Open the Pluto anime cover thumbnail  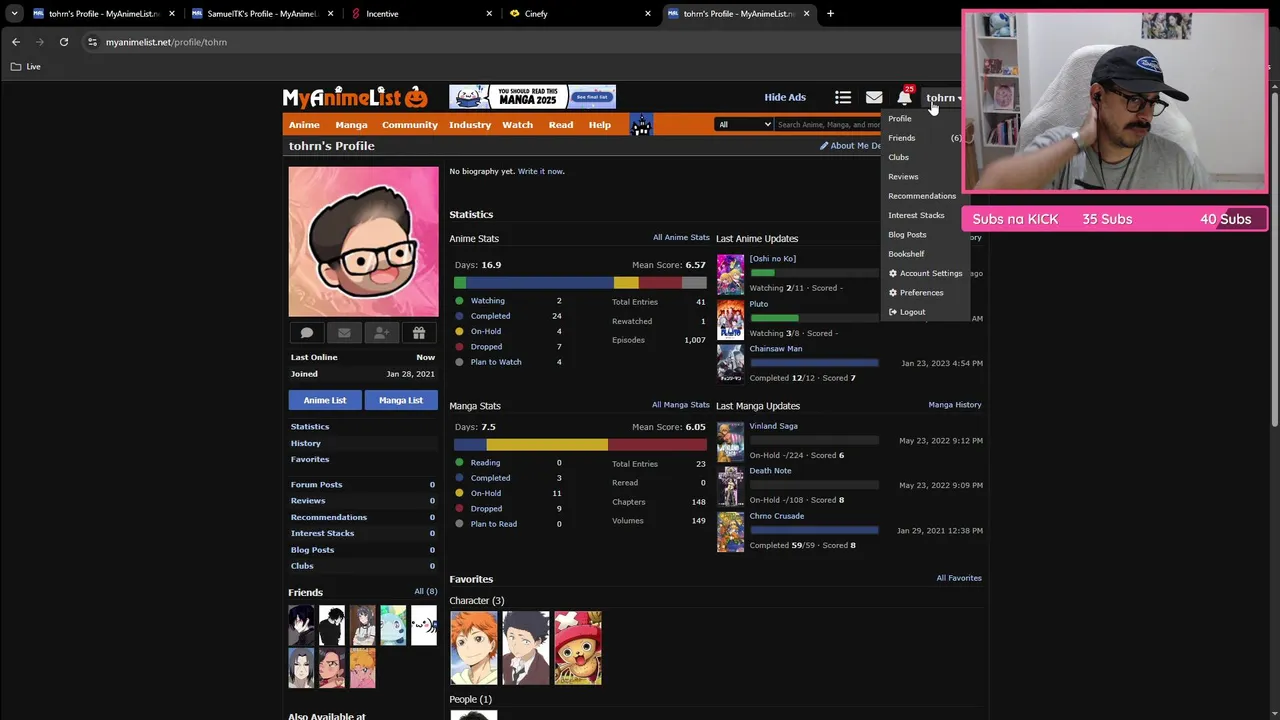[730, 320]
